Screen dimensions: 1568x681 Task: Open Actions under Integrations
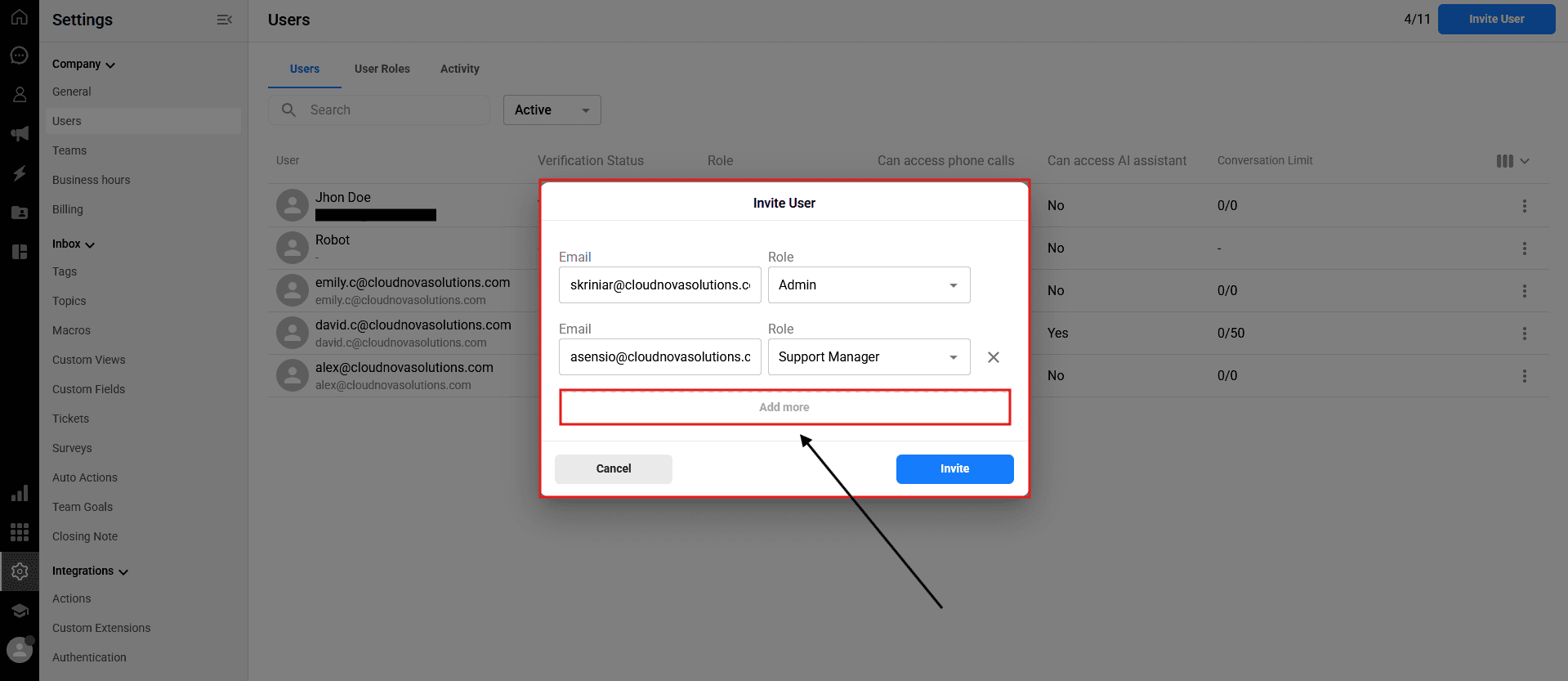coord(72,598)
